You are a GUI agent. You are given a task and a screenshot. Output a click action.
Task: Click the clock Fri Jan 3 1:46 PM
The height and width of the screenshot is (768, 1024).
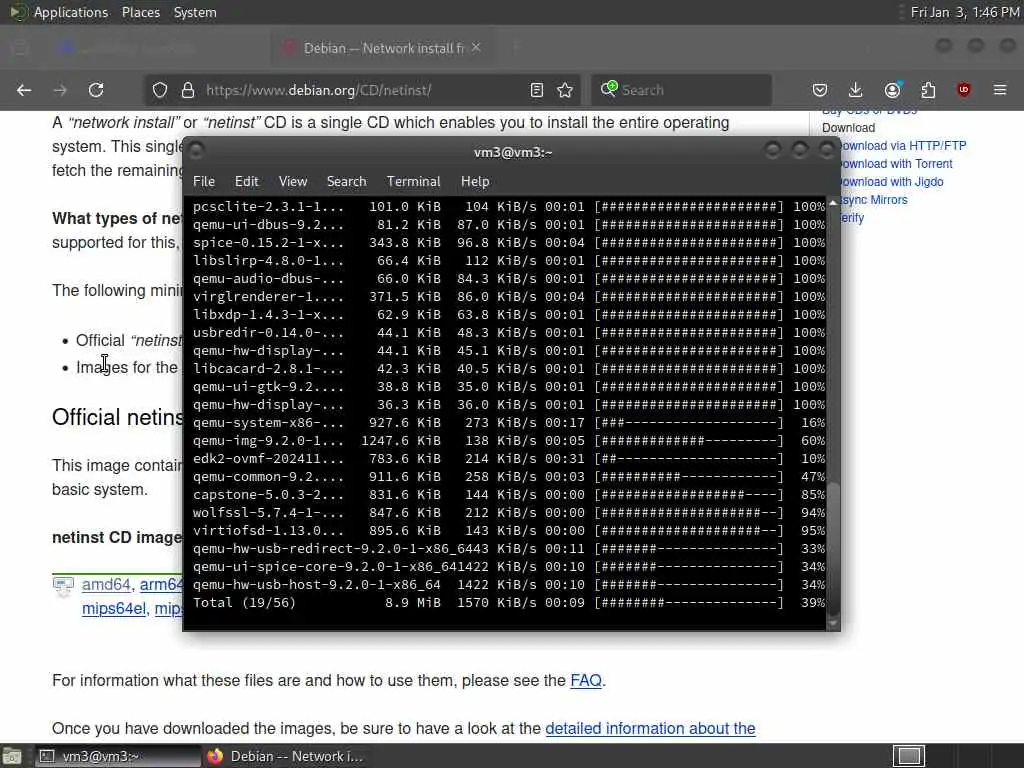(x=965, y=12)
